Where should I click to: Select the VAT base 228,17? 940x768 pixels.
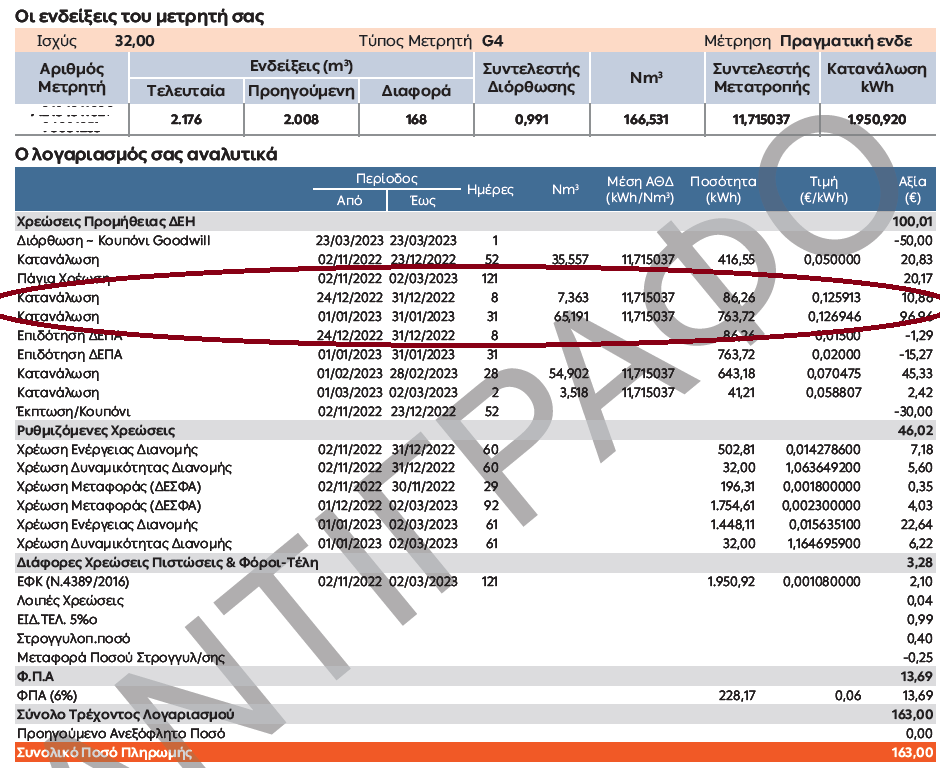(x=737, y=695)
